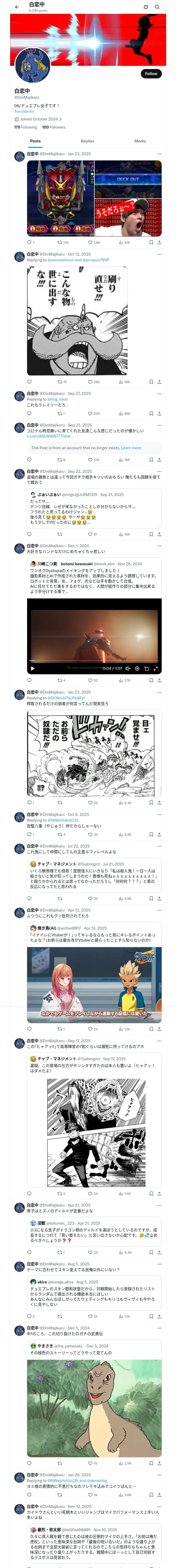
Task: Open the 100 Followers list
Action: tap(54, 127)
